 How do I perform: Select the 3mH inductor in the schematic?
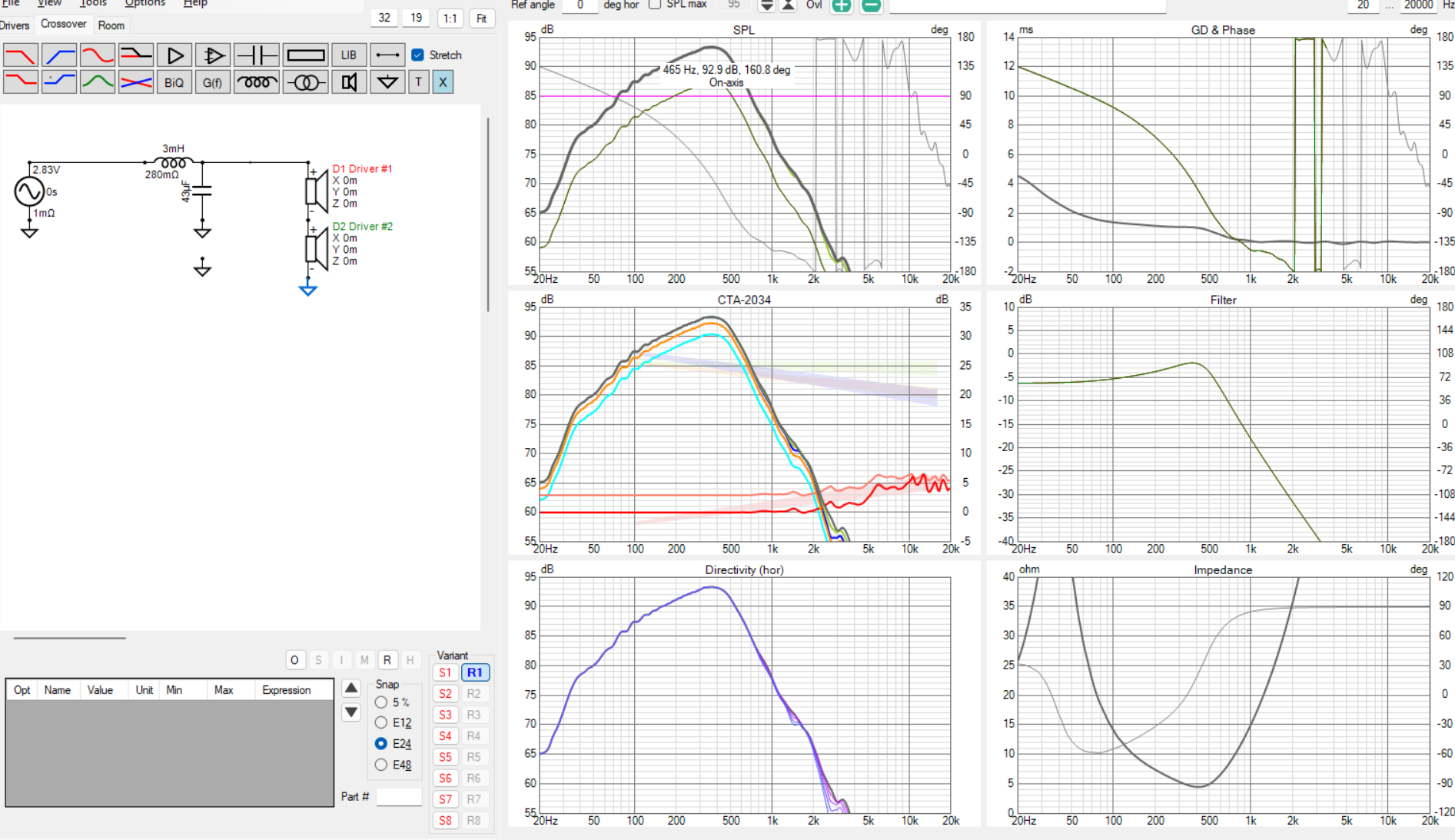(173, 161)
